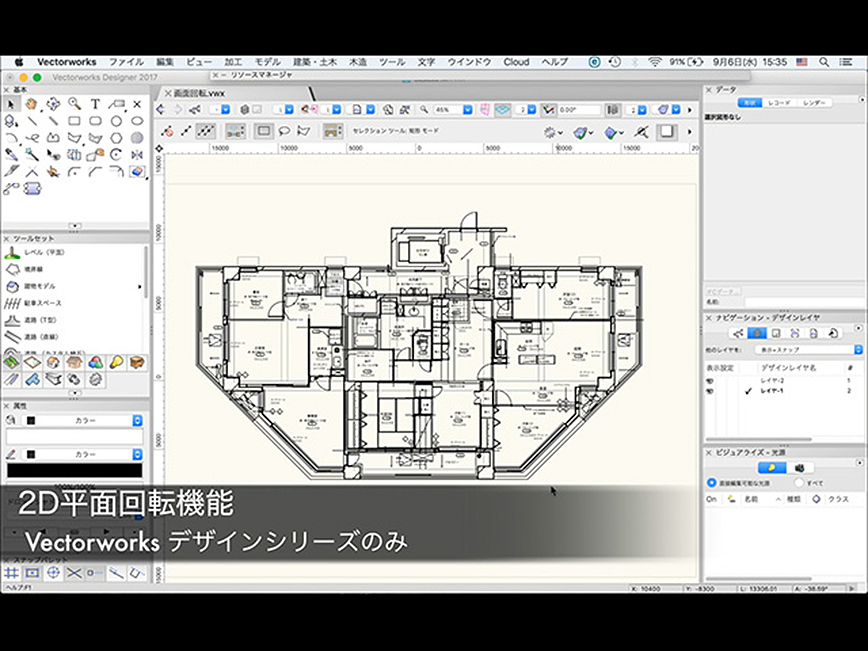Select the Circle tool

coord(116,121)
